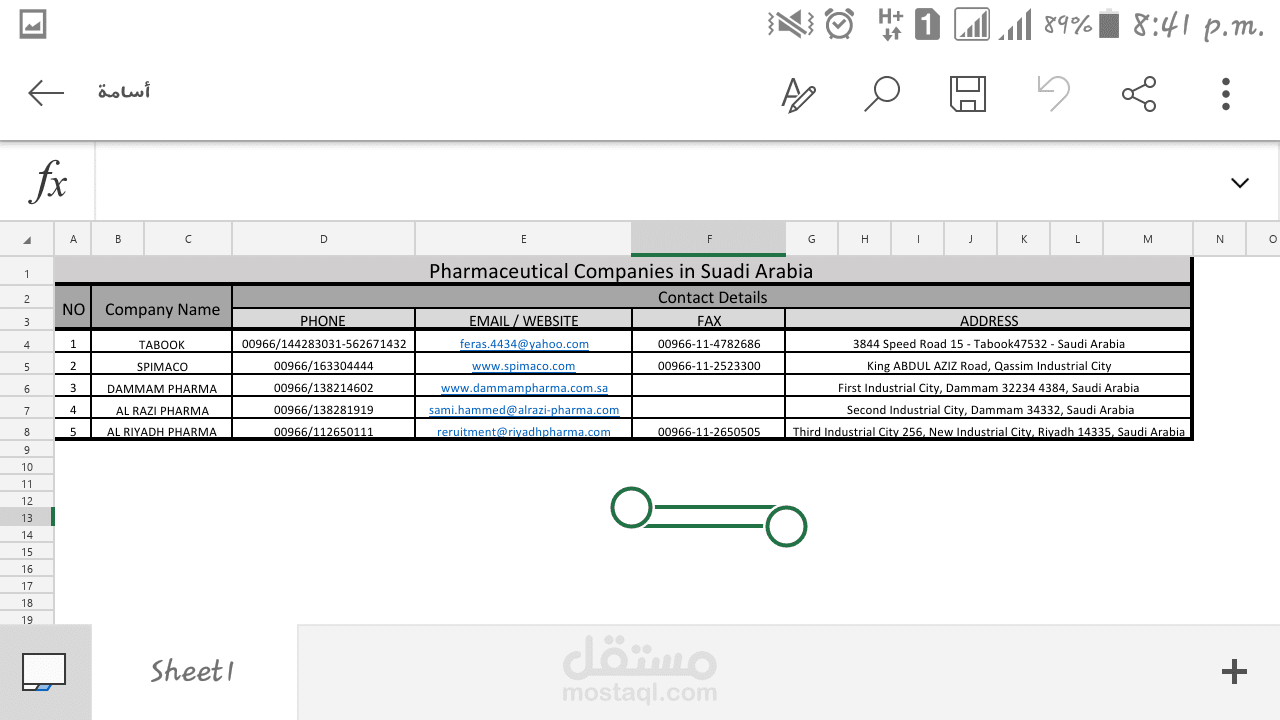Viewport: 1280px width, 720px height.
Task: Select the SPIMACO company cell
Action: 162,366
